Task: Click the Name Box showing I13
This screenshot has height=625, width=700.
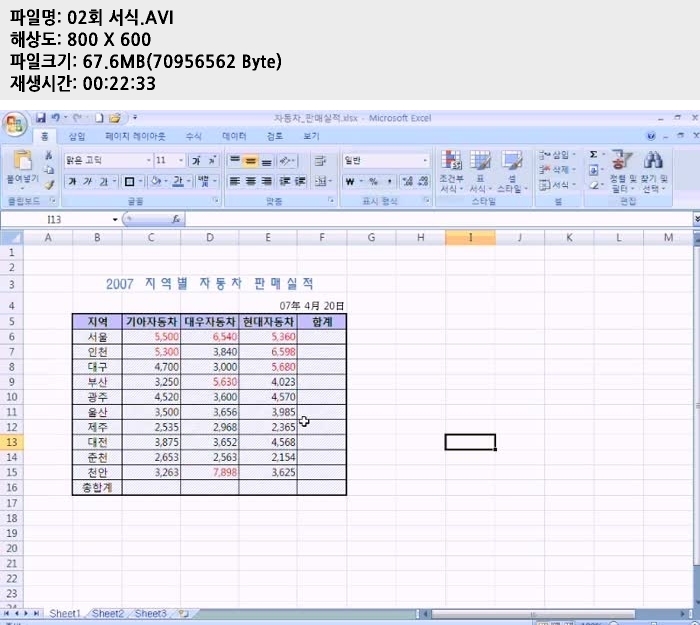Action: pyautogui.click(x=60, y=219)
